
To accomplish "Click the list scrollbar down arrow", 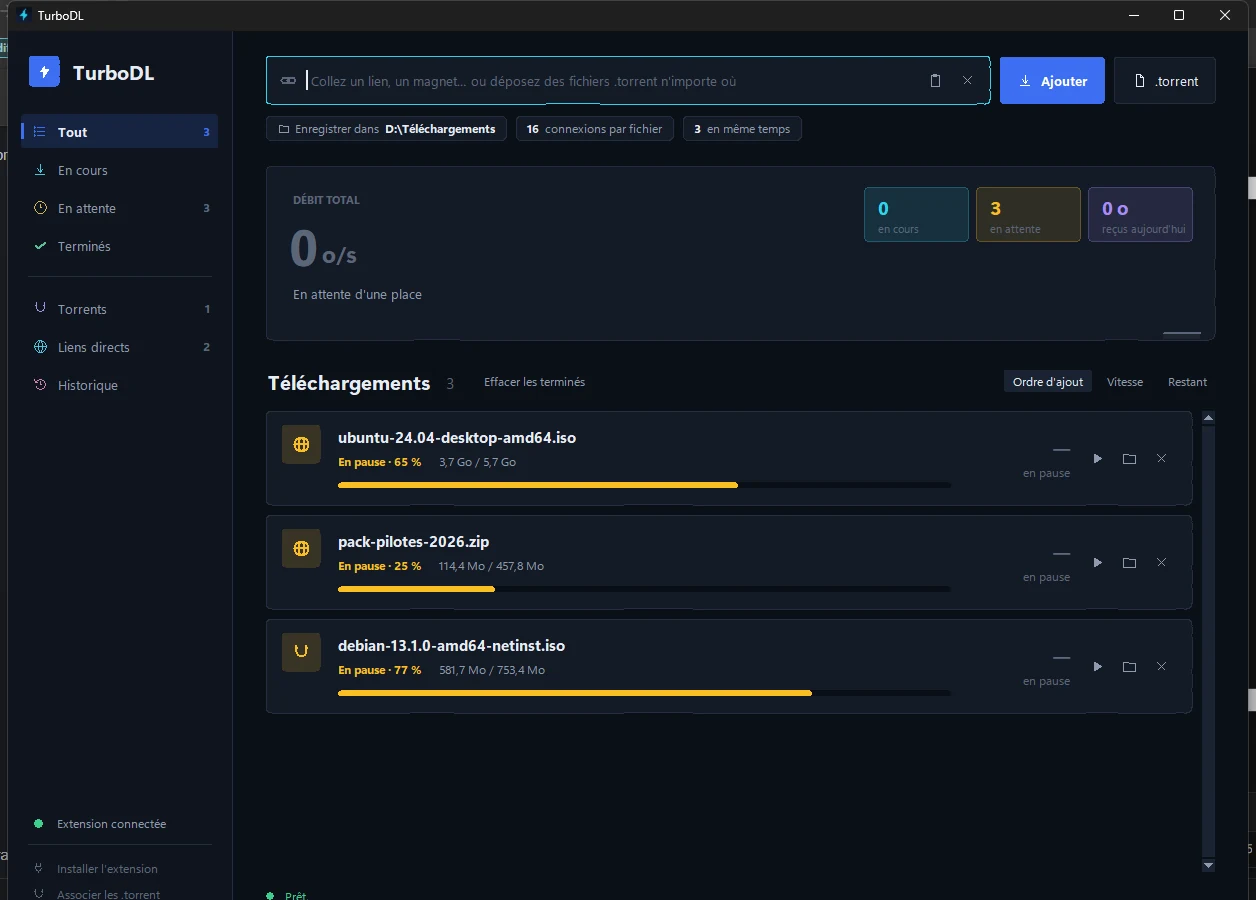I will [1208, 865].
